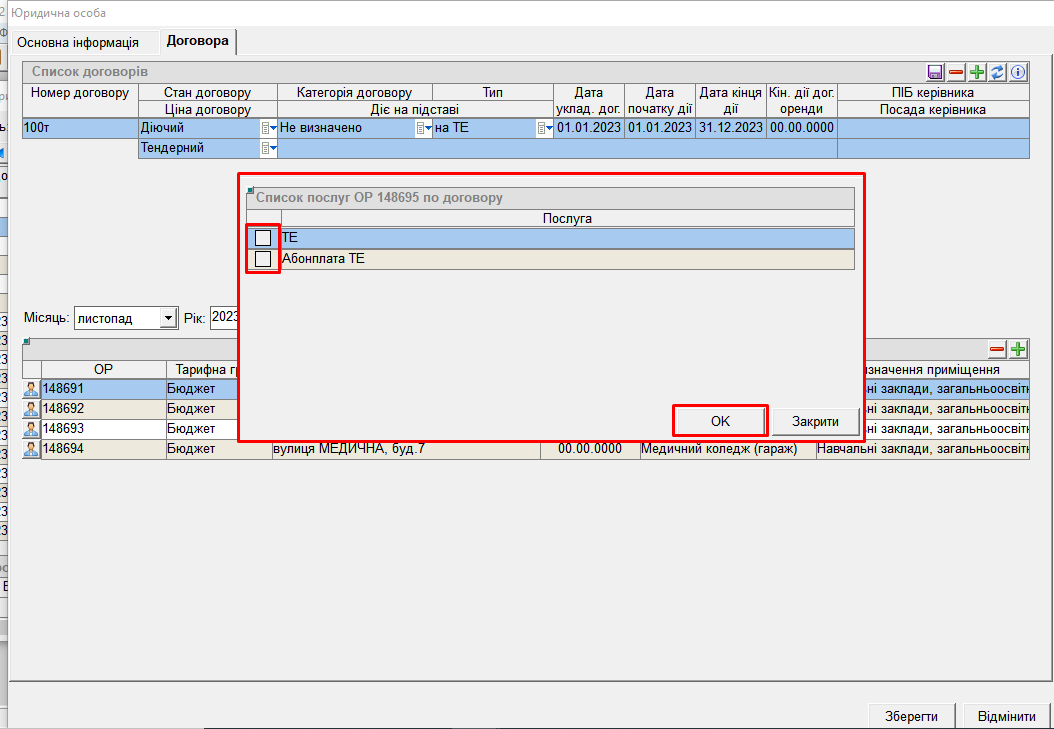Open the blue info icon in contracts list
The width and height of the screenshot is (1054, 729).
pyautogui.click(x=1018, y=72)
